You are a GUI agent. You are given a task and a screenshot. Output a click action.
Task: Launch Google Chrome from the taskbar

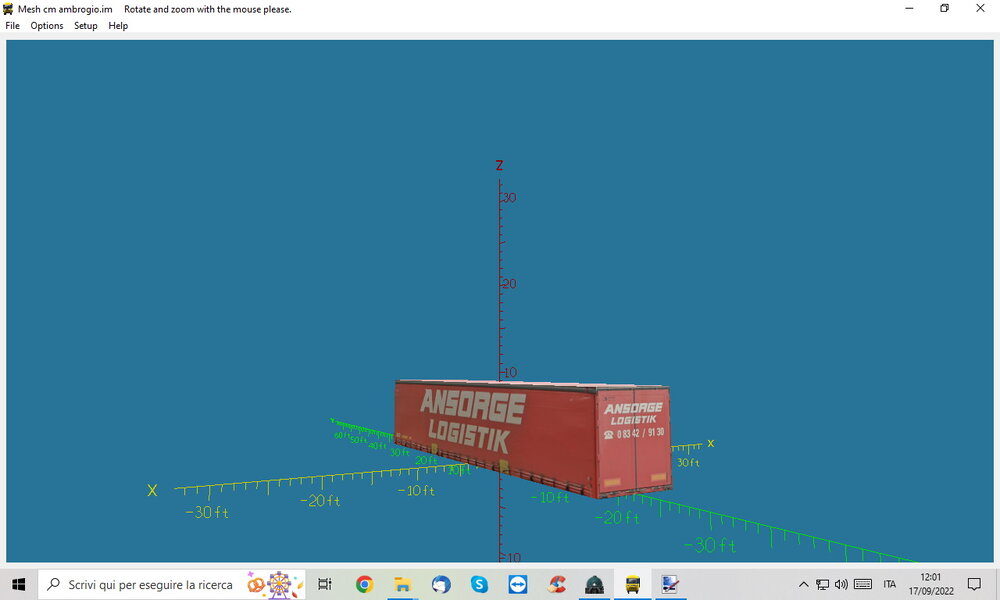[x=364, y=584]
